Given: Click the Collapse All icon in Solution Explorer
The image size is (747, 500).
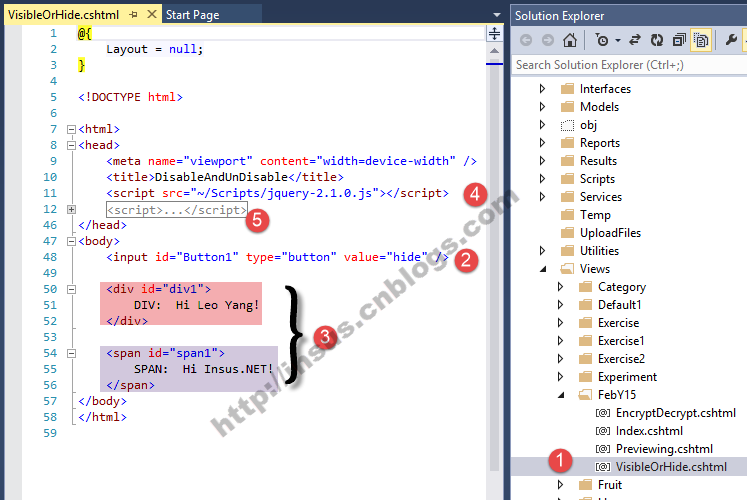Looking at the screenshot, I should (679, 40).
